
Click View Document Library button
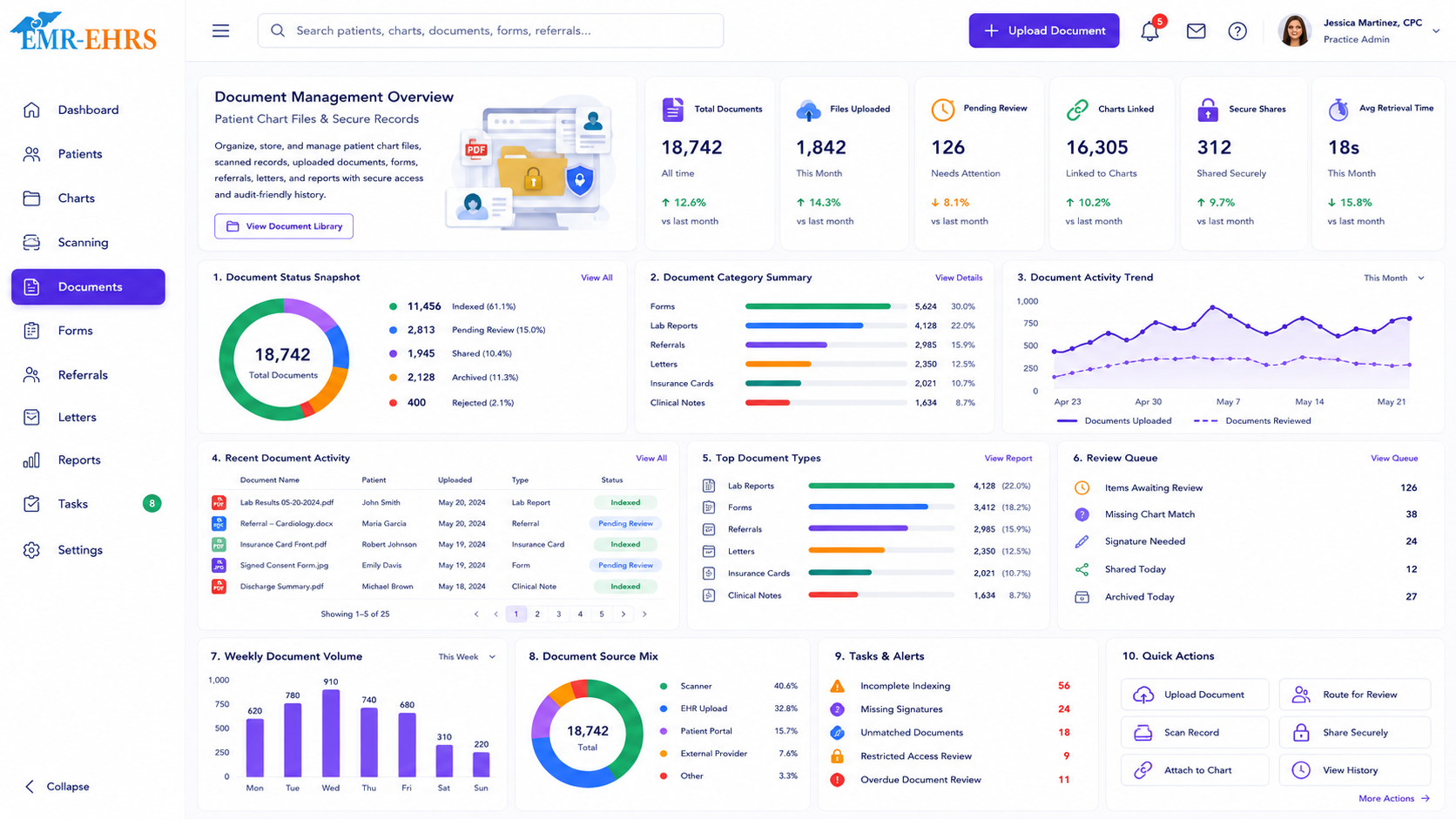coord(284,226)
